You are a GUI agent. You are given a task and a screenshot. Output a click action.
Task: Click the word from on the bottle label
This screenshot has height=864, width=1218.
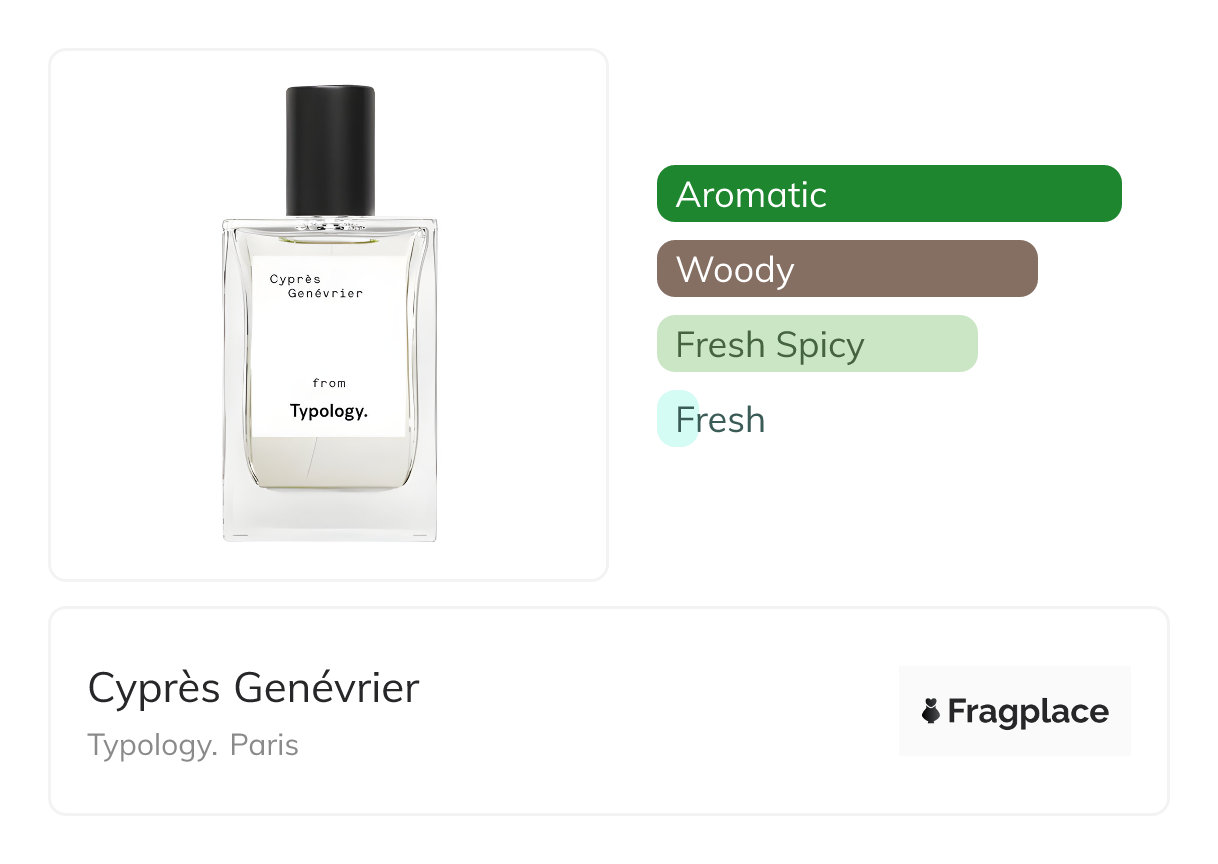pyautogui.click(x=329, y=383)
